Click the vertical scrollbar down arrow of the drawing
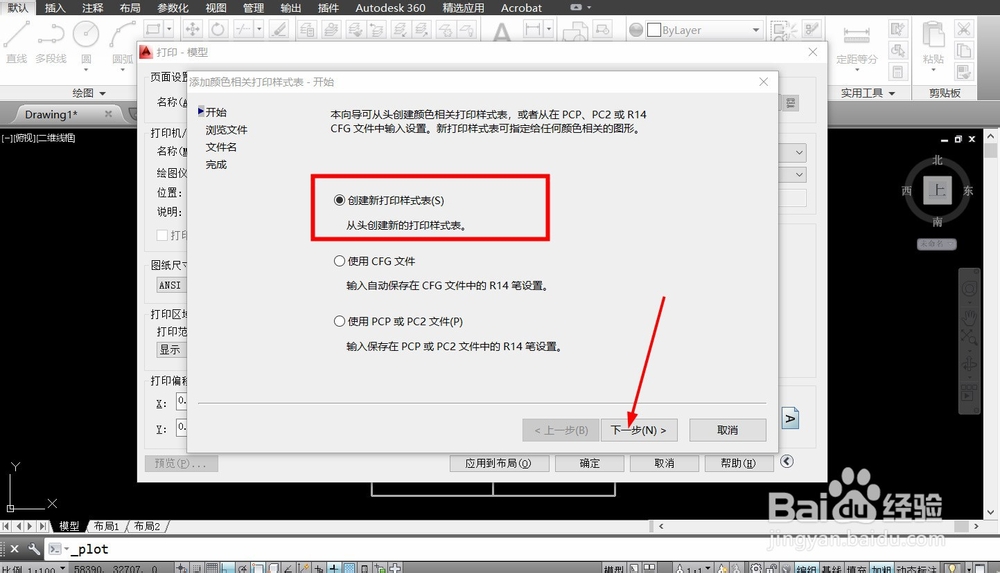1000x573 pixels. 990,512
